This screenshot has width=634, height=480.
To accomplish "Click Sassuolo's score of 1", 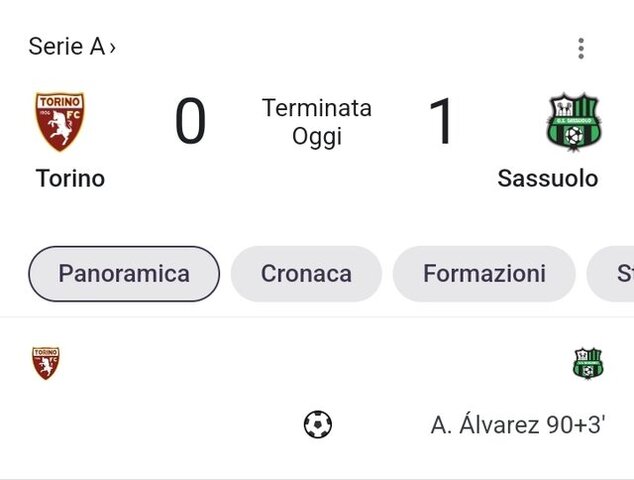I will (x=442, y=121).
